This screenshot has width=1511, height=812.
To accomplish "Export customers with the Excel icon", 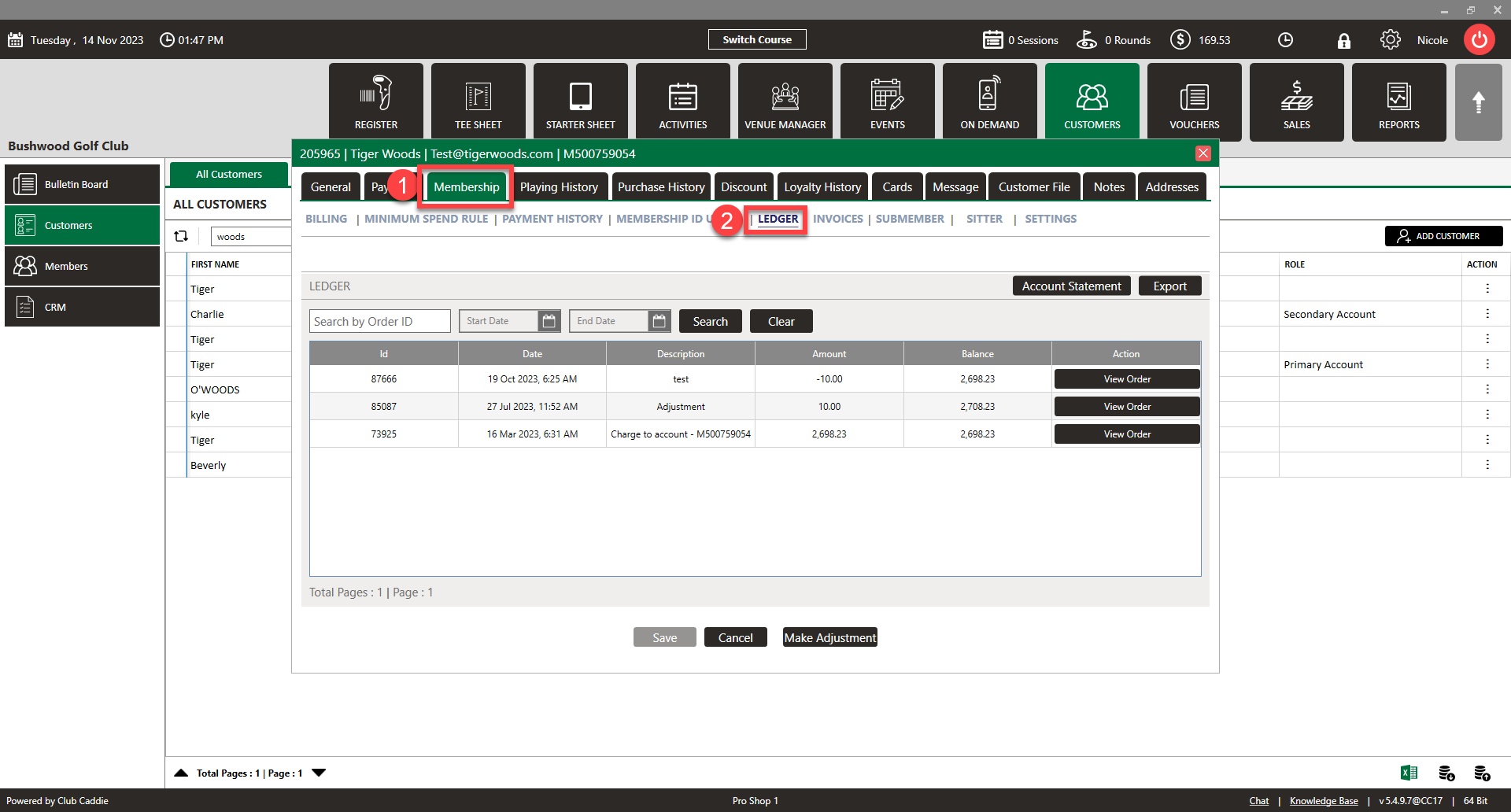I will coord(1409,773).
